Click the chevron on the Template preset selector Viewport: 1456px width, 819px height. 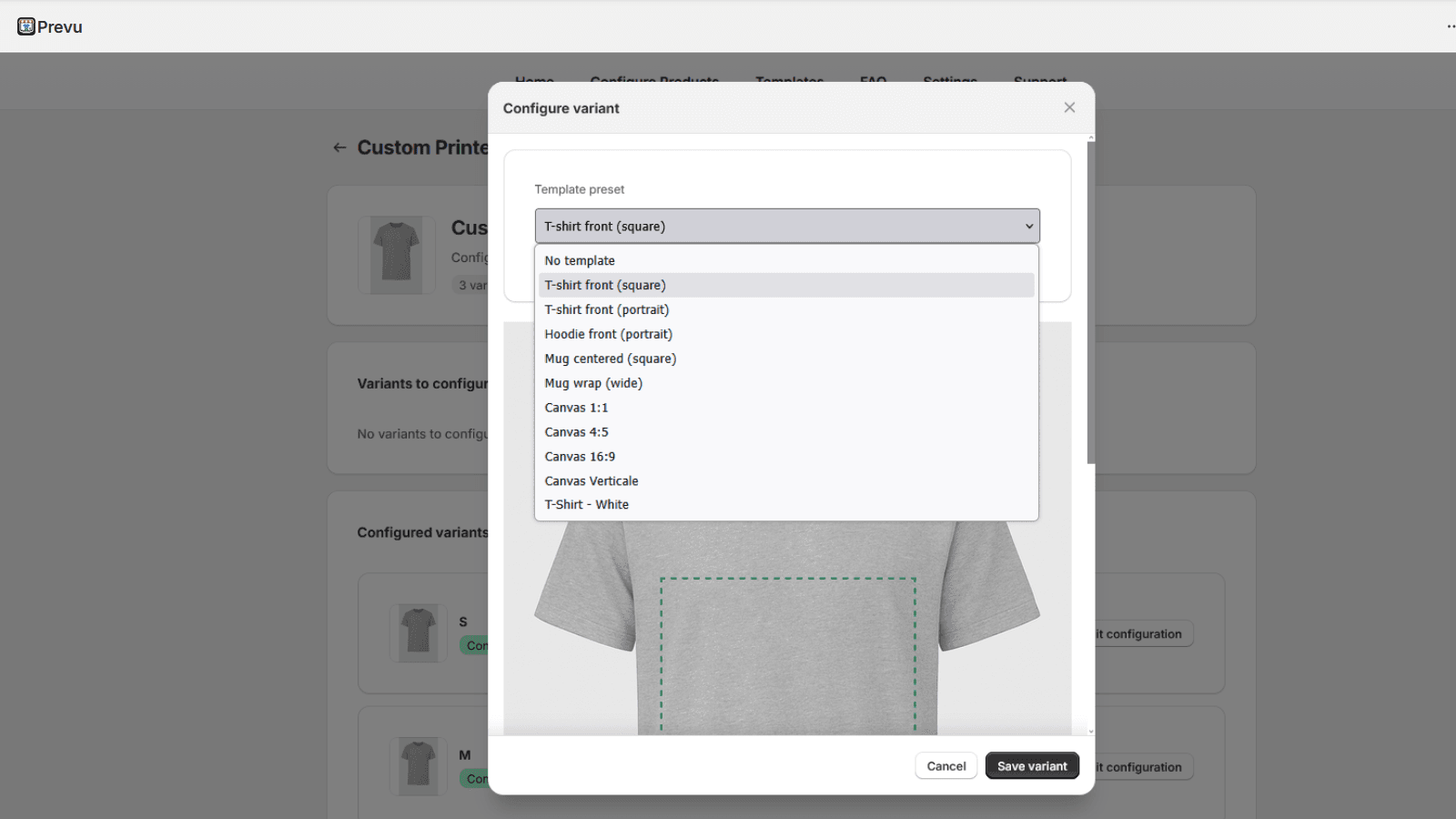click(x=1028, y=226)
